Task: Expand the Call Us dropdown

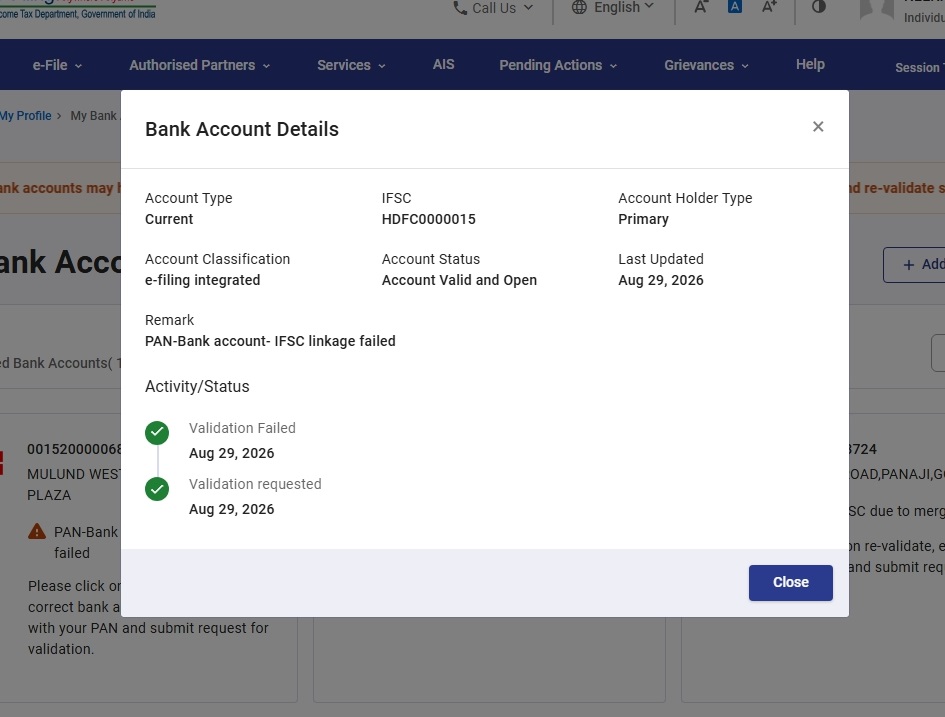Action: pyautogui.click(x=493, y=8)
